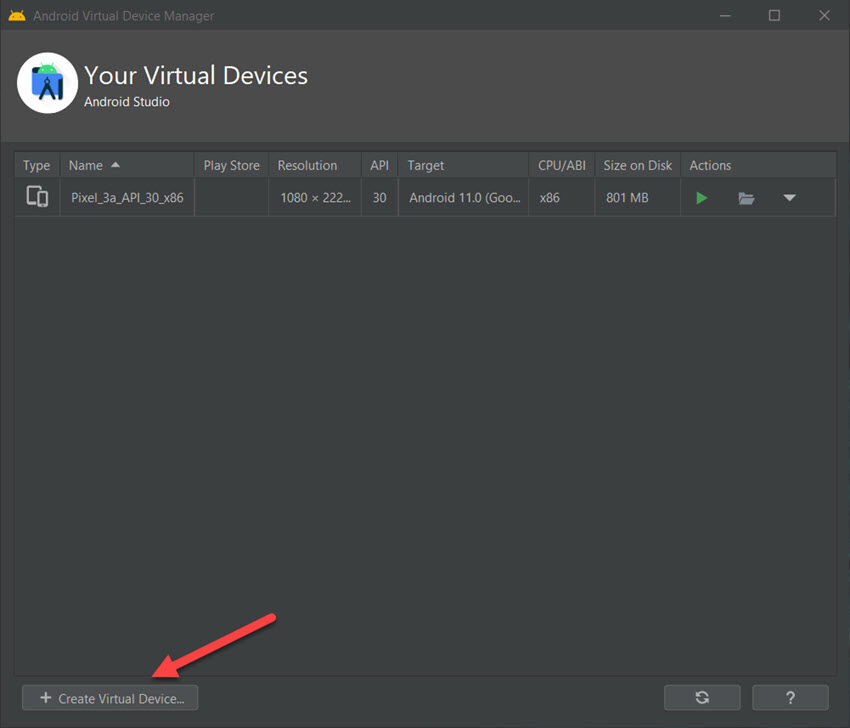Expand the Actions dropdown for Pixel_3a

(x=790, y=197)
